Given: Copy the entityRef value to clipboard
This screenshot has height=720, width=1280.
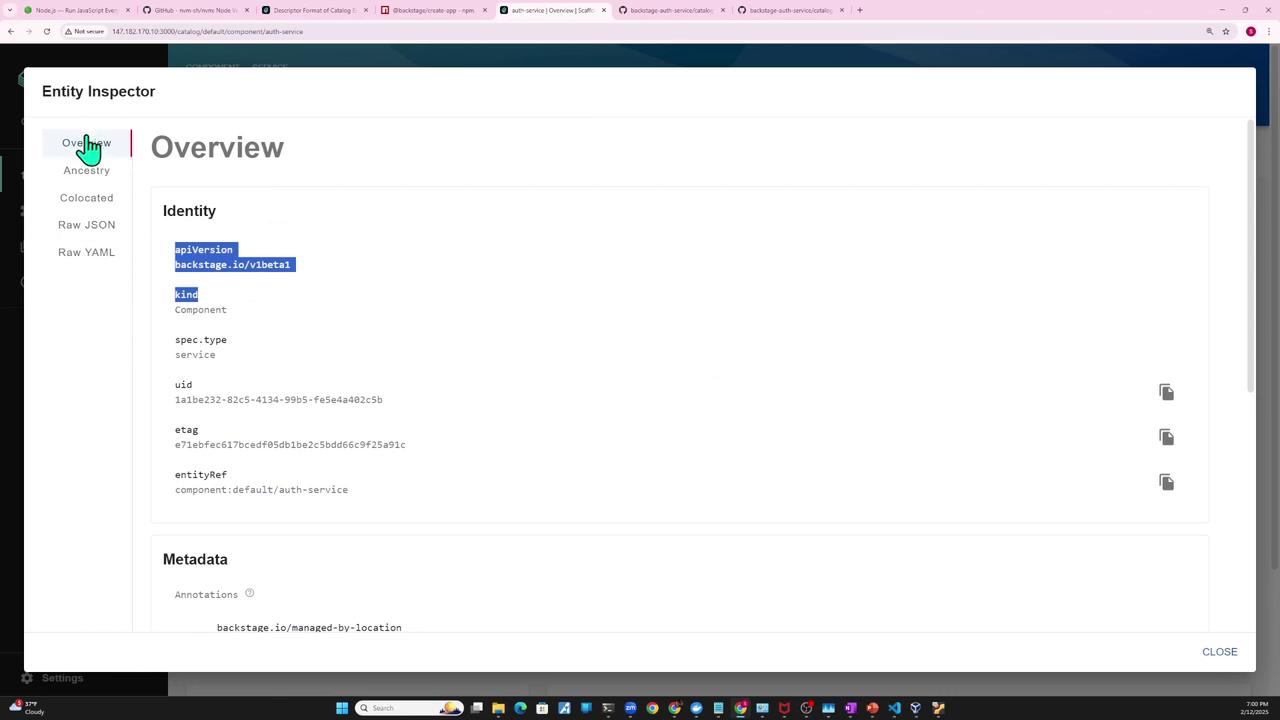Looking at the screenshot, I should tap(1166, 482).
